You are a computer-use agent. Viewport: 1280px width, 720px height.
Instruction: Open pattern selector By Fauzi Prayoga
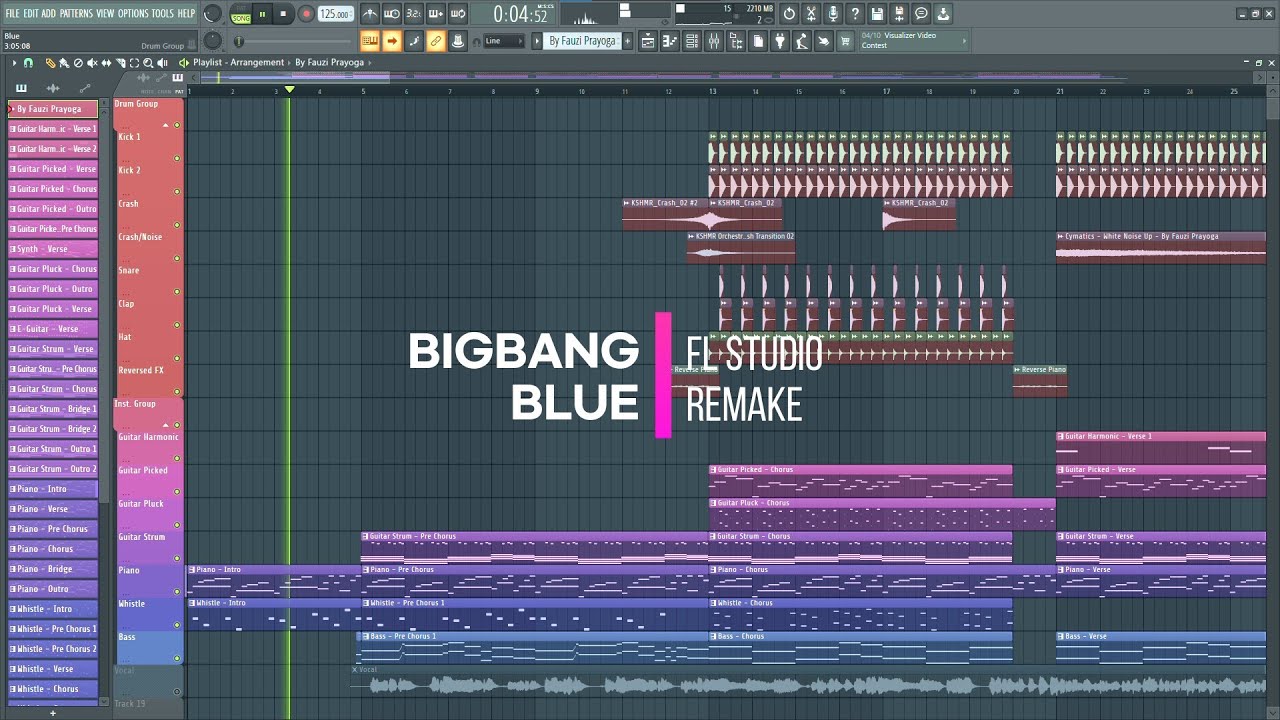pos(582,41)
